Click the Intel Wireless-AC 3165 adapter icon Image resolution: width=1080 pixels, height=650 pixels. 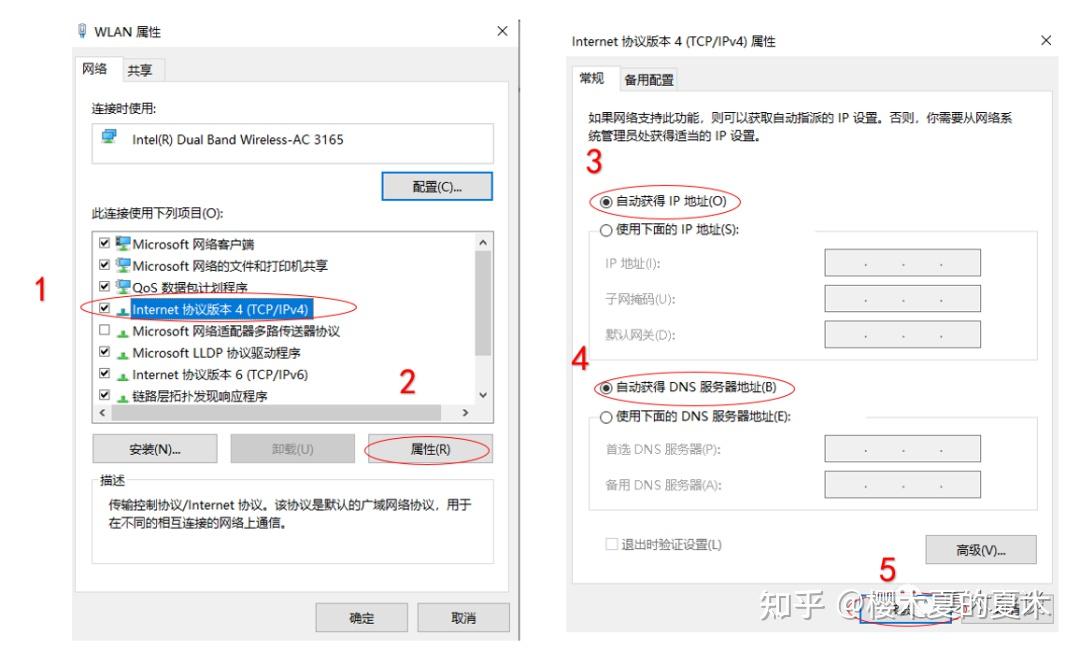tap(109, 136)
